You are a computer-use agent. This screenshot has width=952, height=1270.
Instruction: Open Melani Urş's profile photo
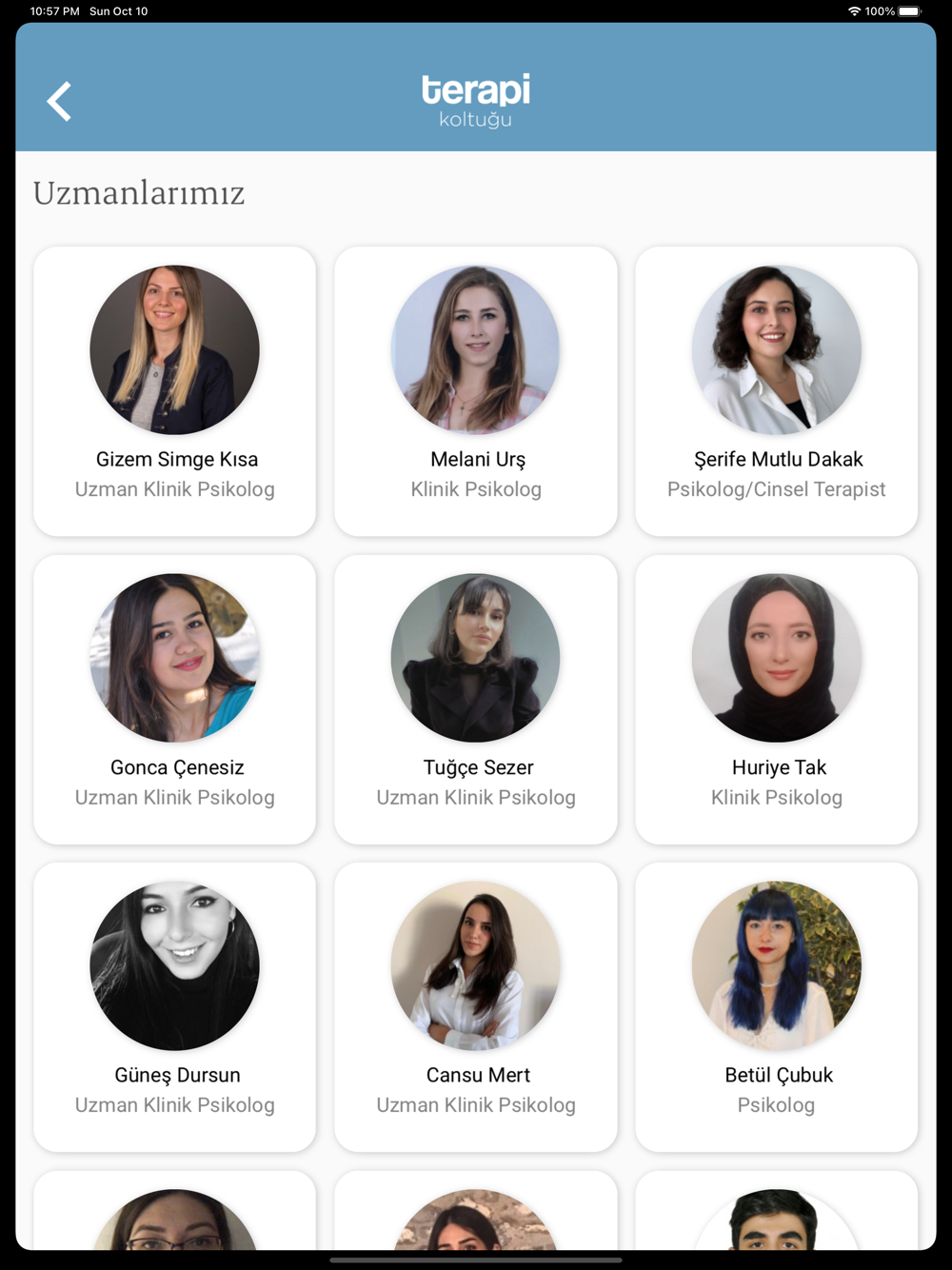[476, 349]
